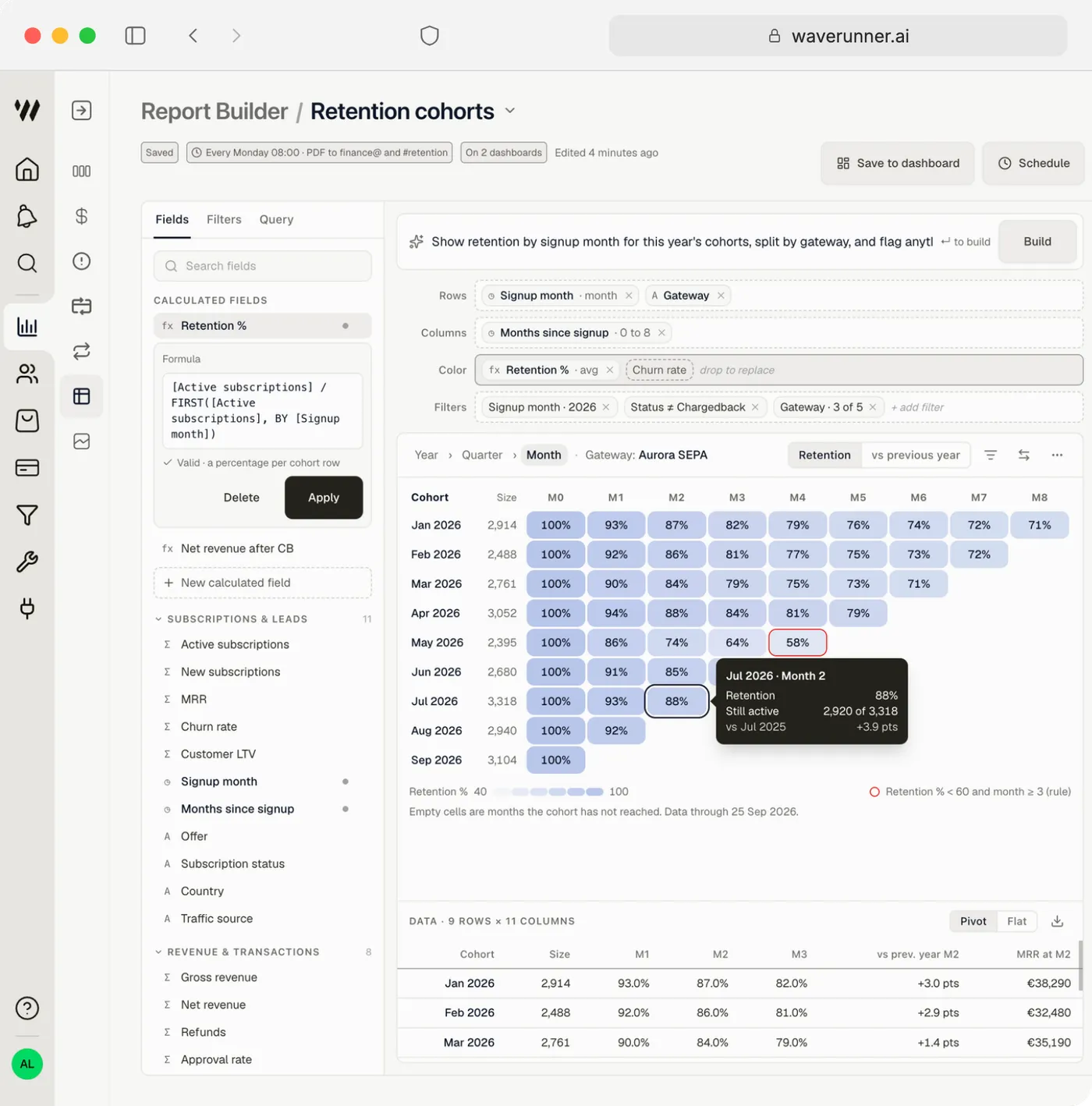The image size is (1092, 1106).
Task: Open the notifications bell icon
Action: pyautogui.click(x=27, y=216)
